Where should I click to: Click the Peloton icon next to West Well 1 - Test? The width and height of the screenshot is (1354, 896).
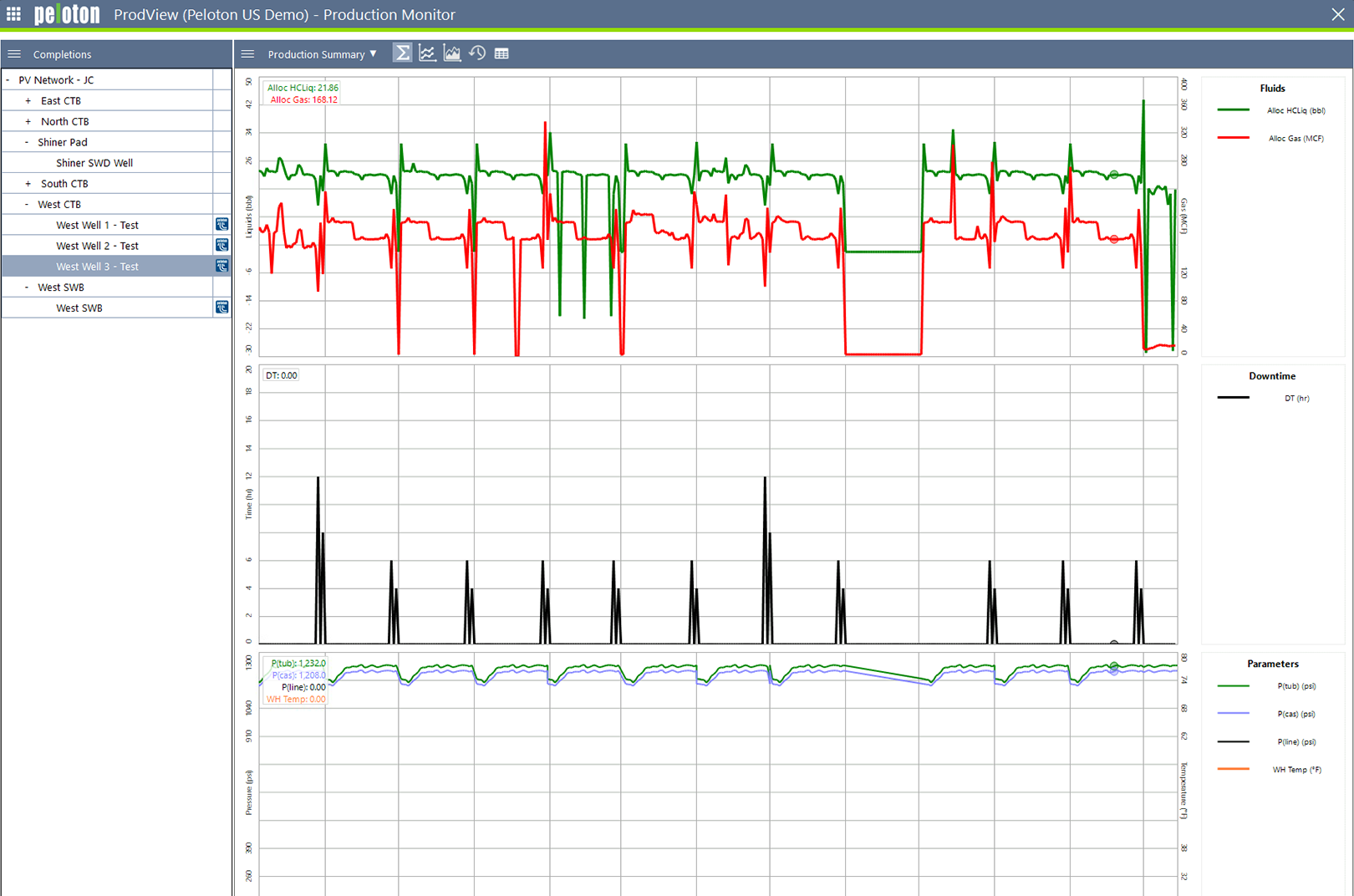(221, 225)
